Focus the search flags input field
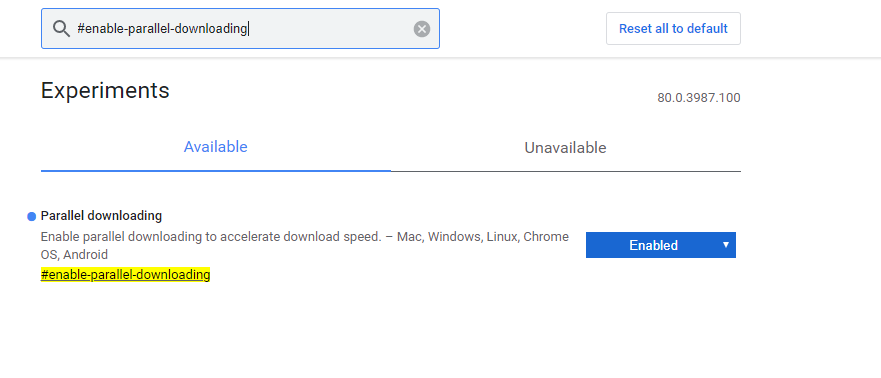 [240, 29]
